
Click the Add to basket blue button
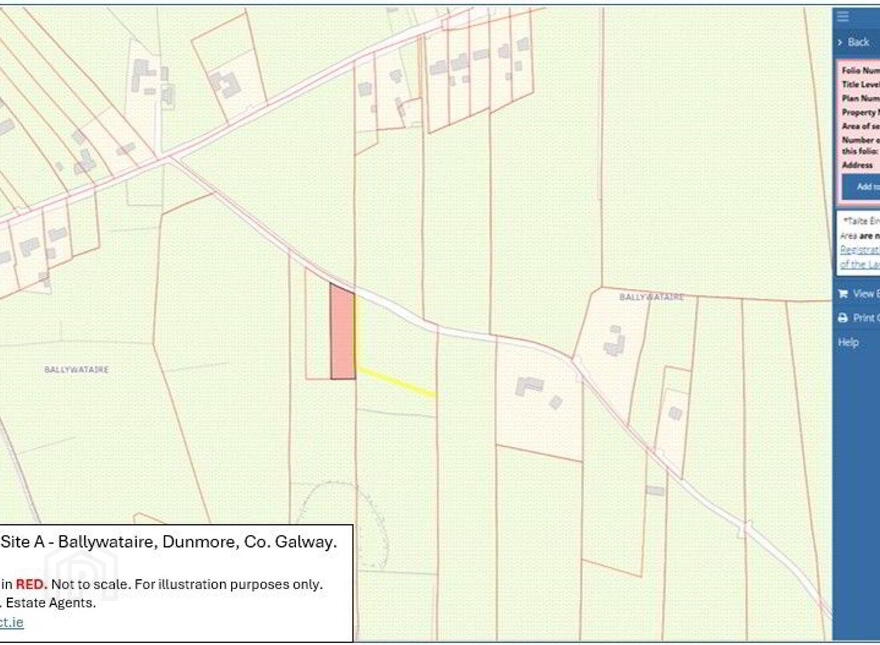point(861,186)
